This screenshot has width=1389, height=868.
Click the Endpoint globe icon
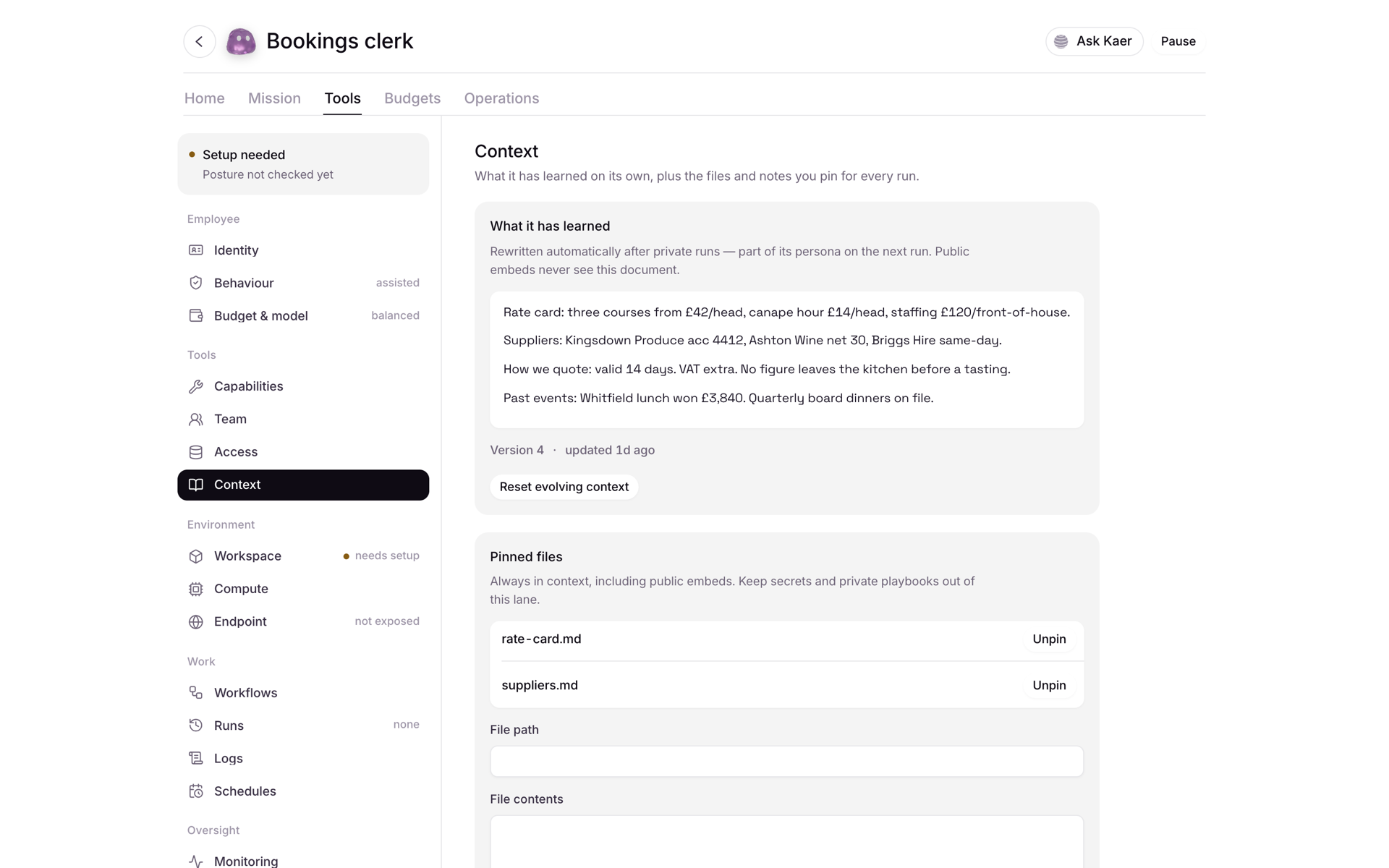[x=196, y=622]
